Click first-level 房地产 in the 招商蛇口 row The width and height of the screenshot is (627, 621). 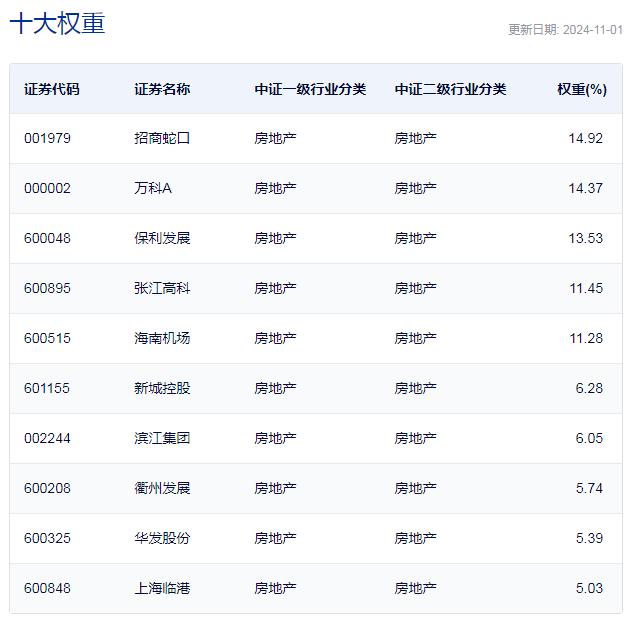click(x=276, y=138)
